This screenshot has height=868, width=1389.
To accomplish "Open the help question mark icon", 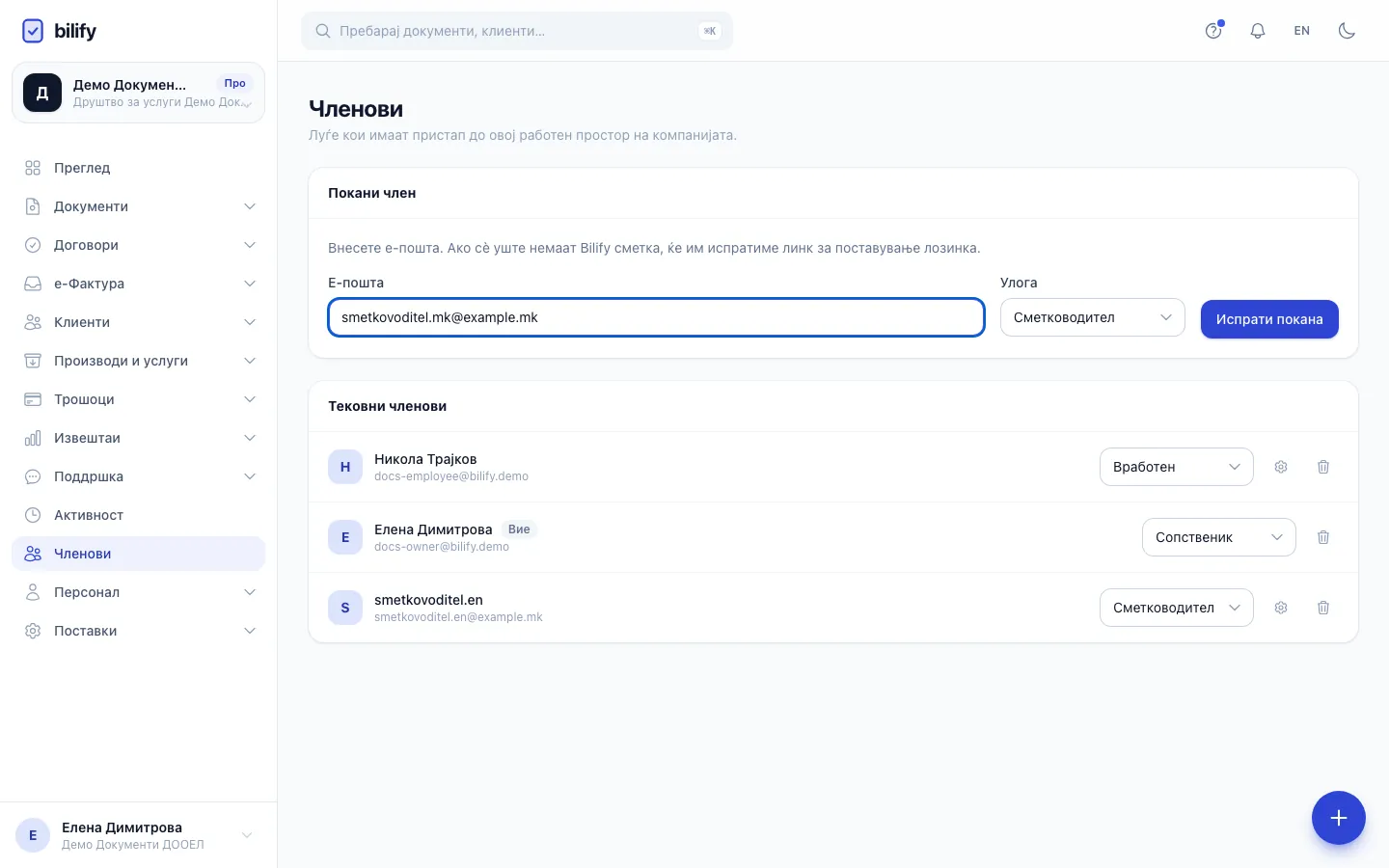I will [x=1213, y=31].
